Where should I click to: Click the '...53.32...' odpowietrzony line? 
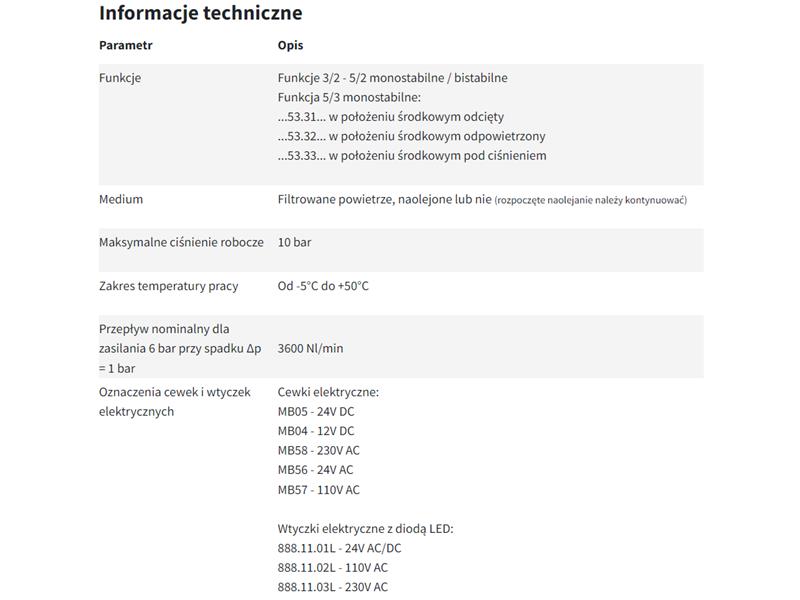[411, 136]
